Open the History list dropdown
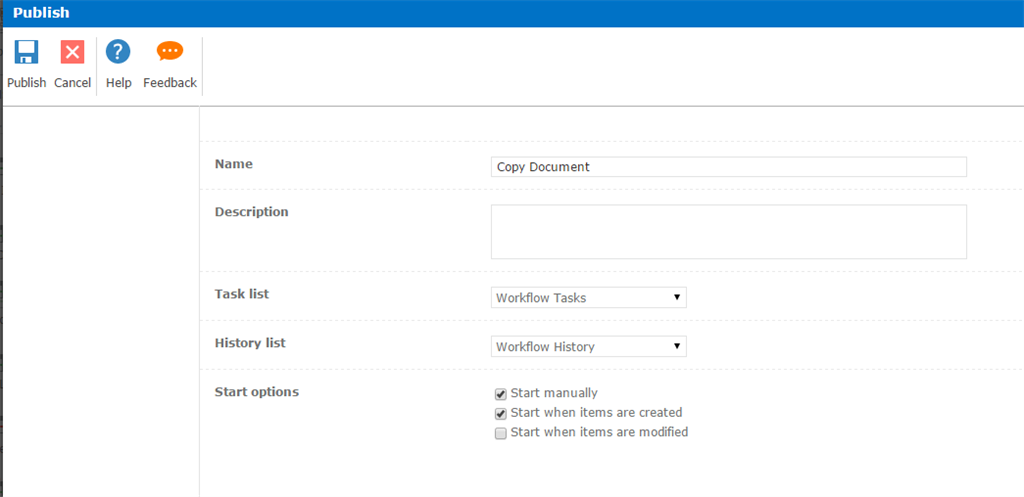This screenshot has width=1024, height=497. pyautogui.click(x=589, y=347)
